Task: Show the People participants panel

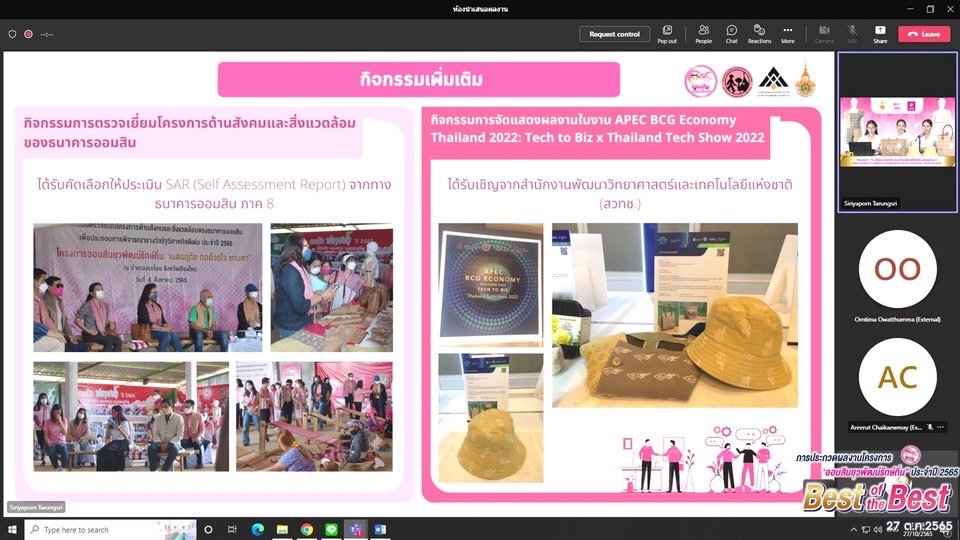Action: 704,33
